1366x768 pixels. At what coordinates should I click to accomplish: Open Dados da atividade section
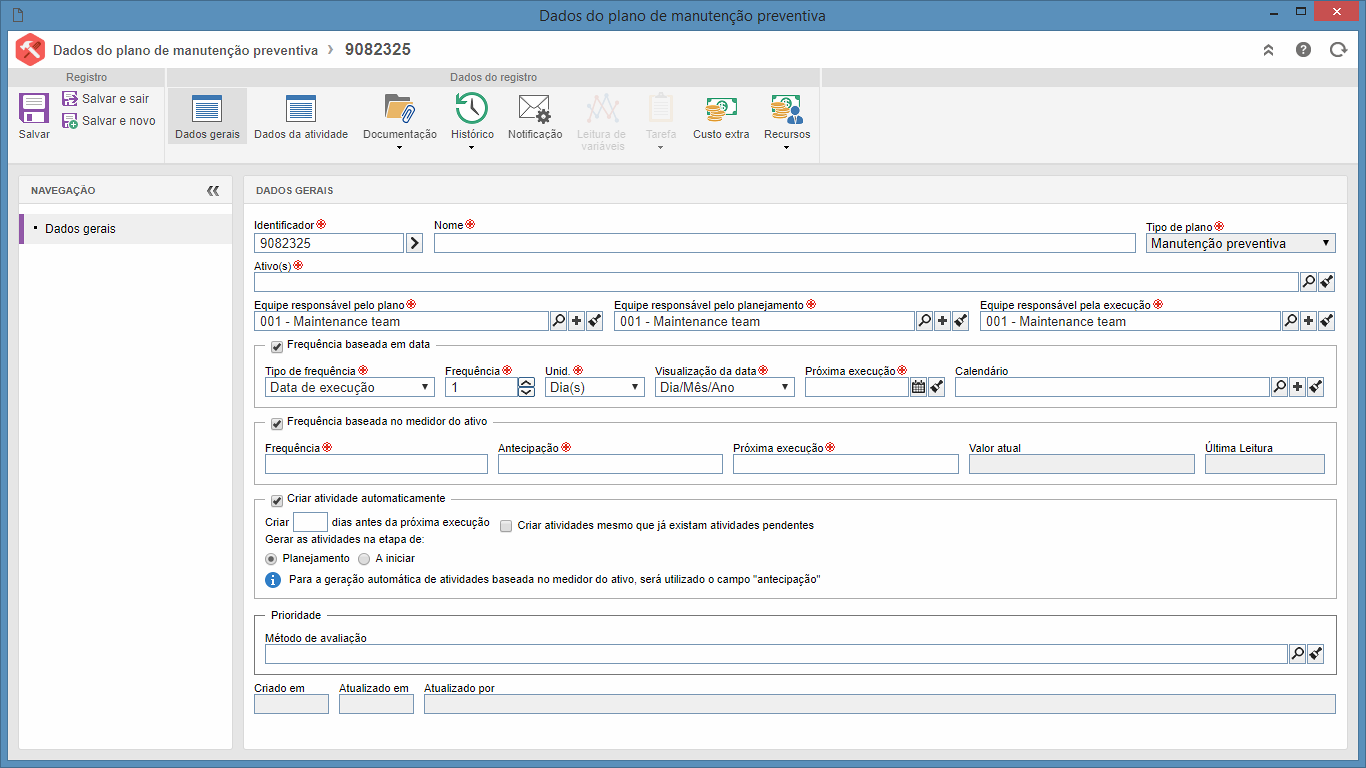click(x=301, y=116)
